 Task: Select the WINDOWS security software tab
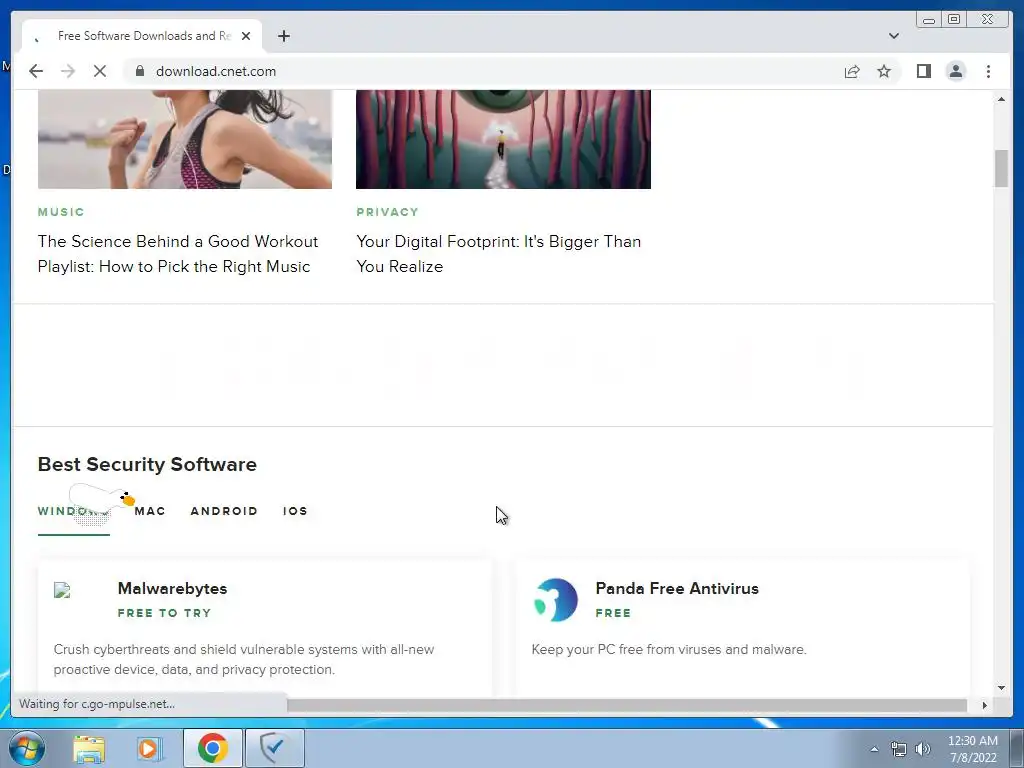73,511
